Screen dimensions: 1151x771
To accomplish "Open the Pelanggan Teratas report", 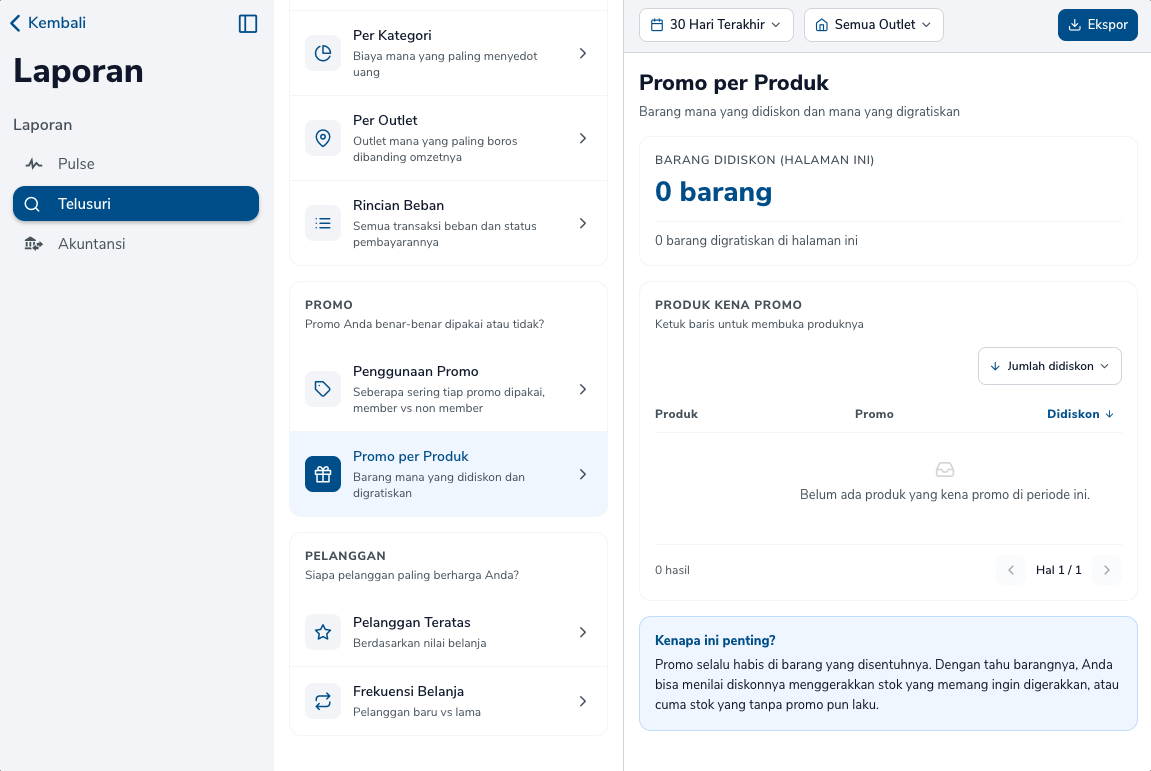I will [449, 632].
